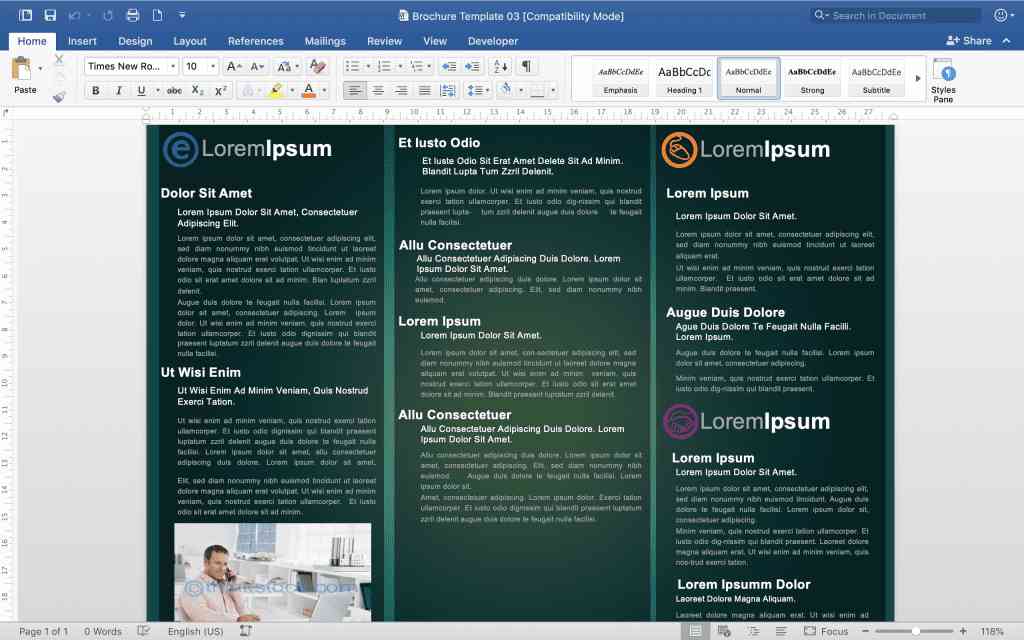This screenshot has height=640, width=1024.
Task: Click the Save icon in title bar
Action: [x=49, y=15]
